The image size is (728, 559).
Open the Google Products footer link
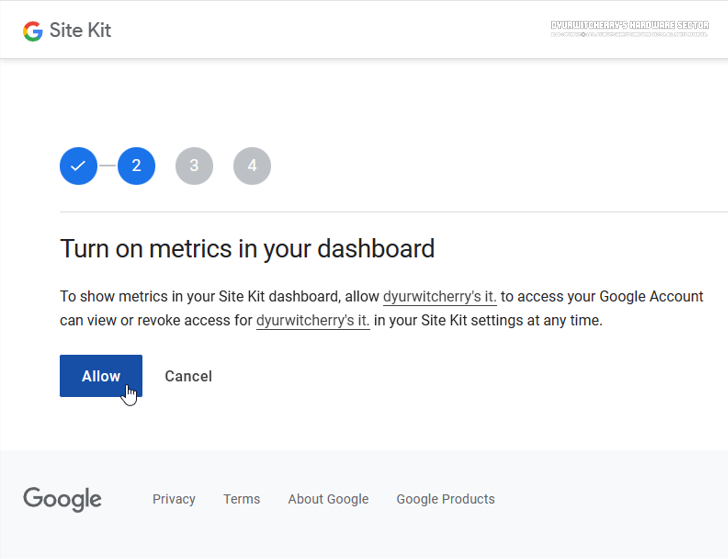click(445, 499)
